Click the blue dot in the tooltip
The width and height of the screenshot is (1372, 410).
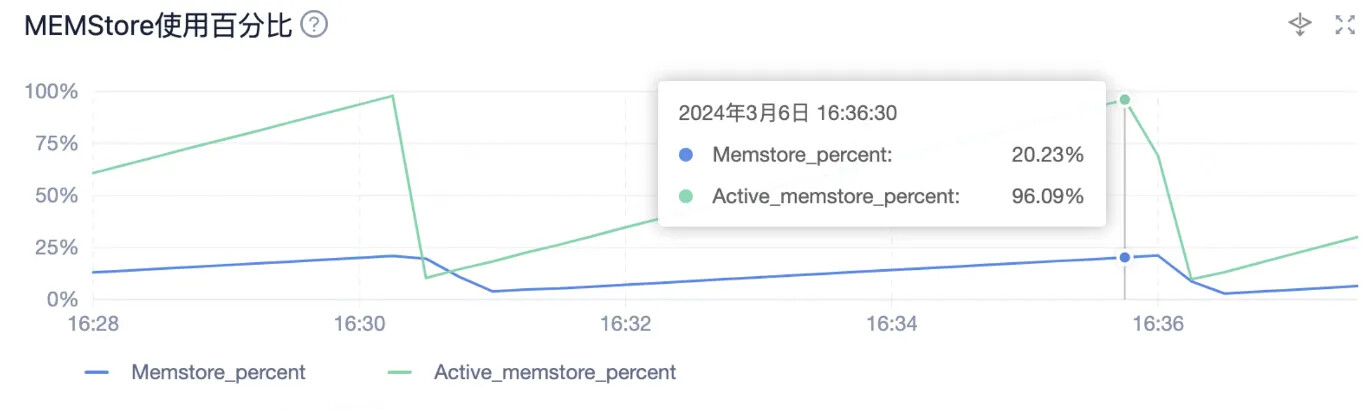pyautogui.click(x=685, y=155)
